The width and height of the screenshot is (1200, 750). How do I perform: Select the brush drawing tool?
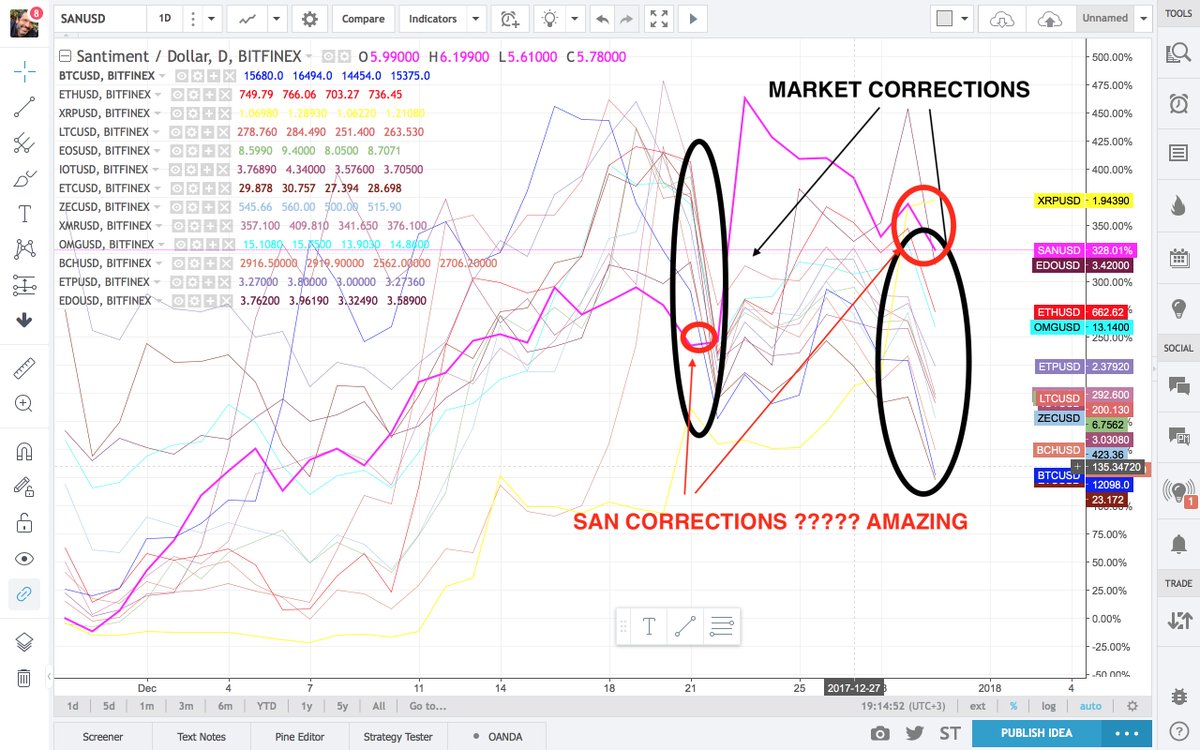[25, 179]
